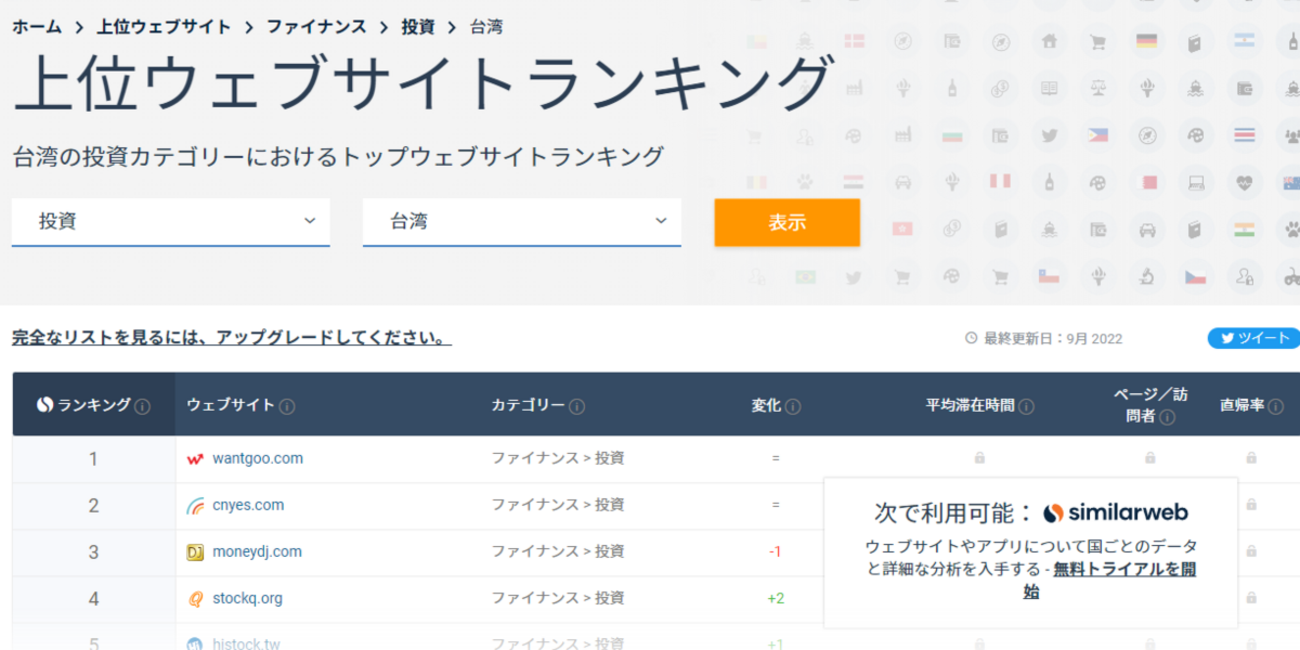Open the 上位ウェブサイト breadcrumb
This screenshot has height=650, width=1300.
click(164, 27)
